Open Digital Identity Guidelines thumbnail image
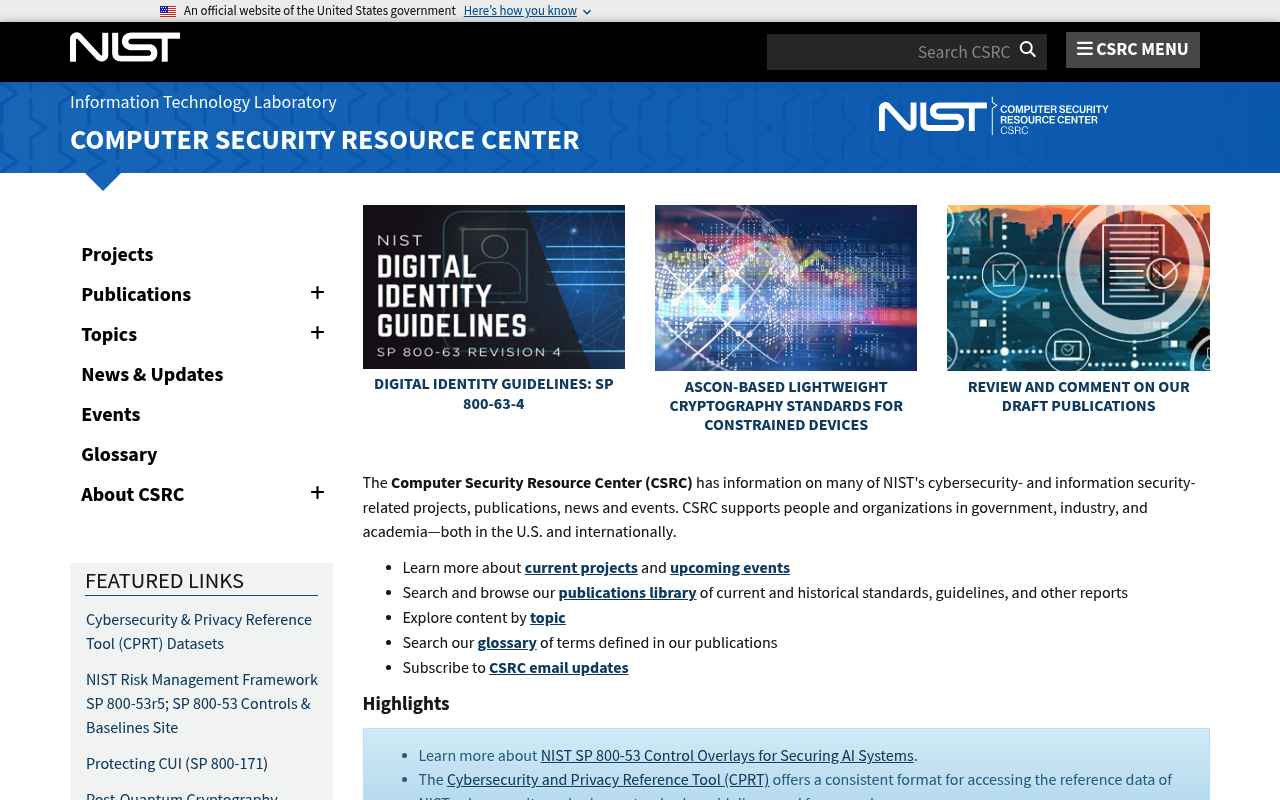 click(494, 287)
